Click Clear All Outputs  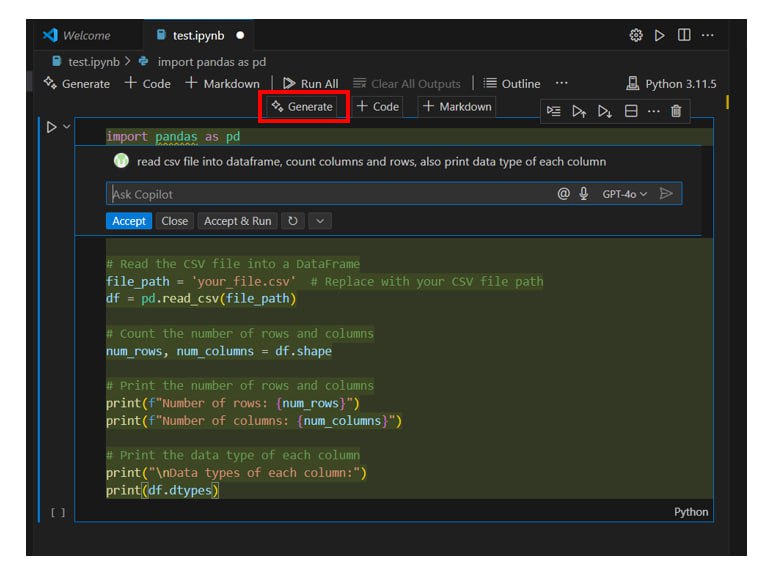point(407,84)
